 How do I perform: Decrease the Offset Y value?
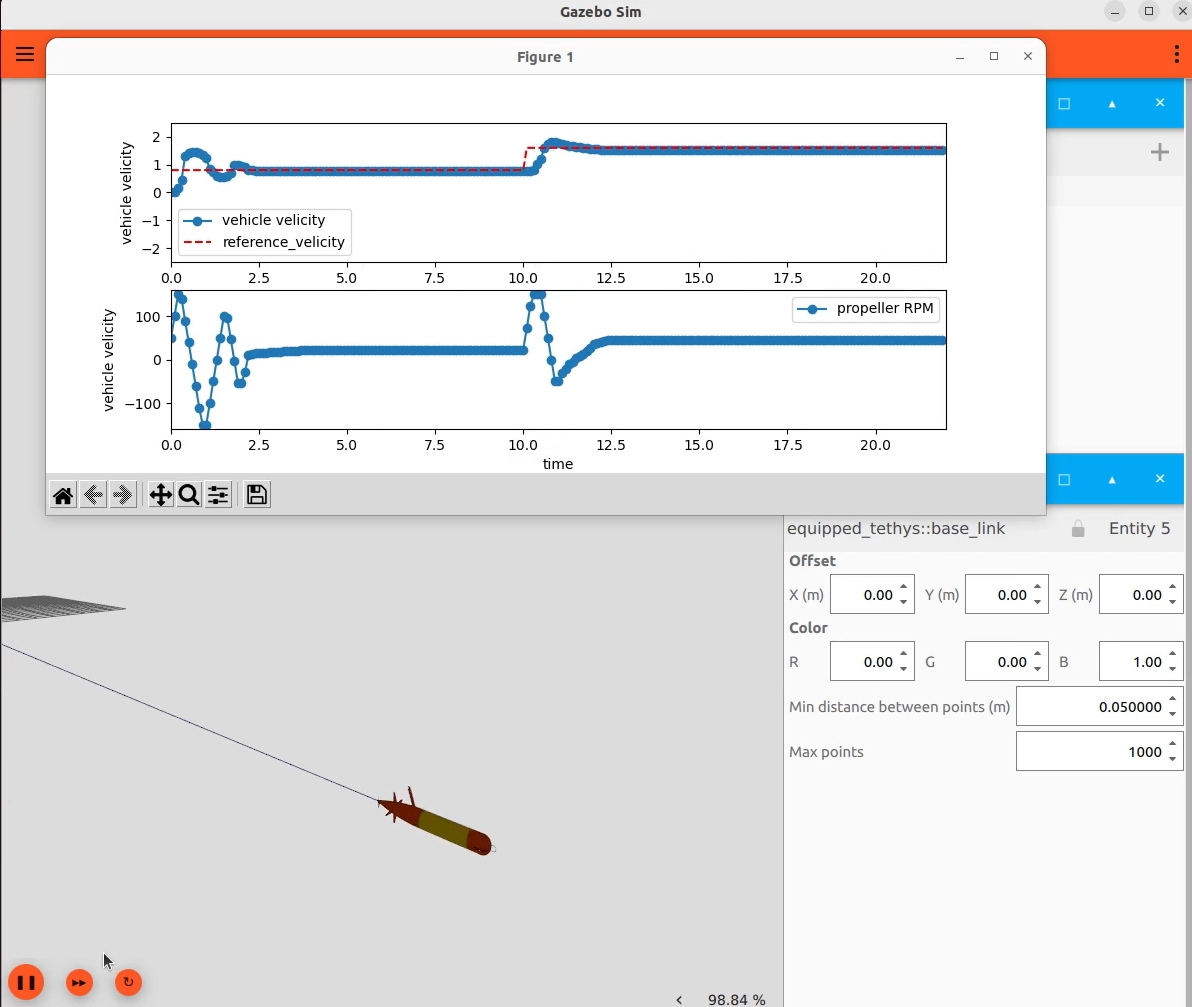pos(1038,602)
